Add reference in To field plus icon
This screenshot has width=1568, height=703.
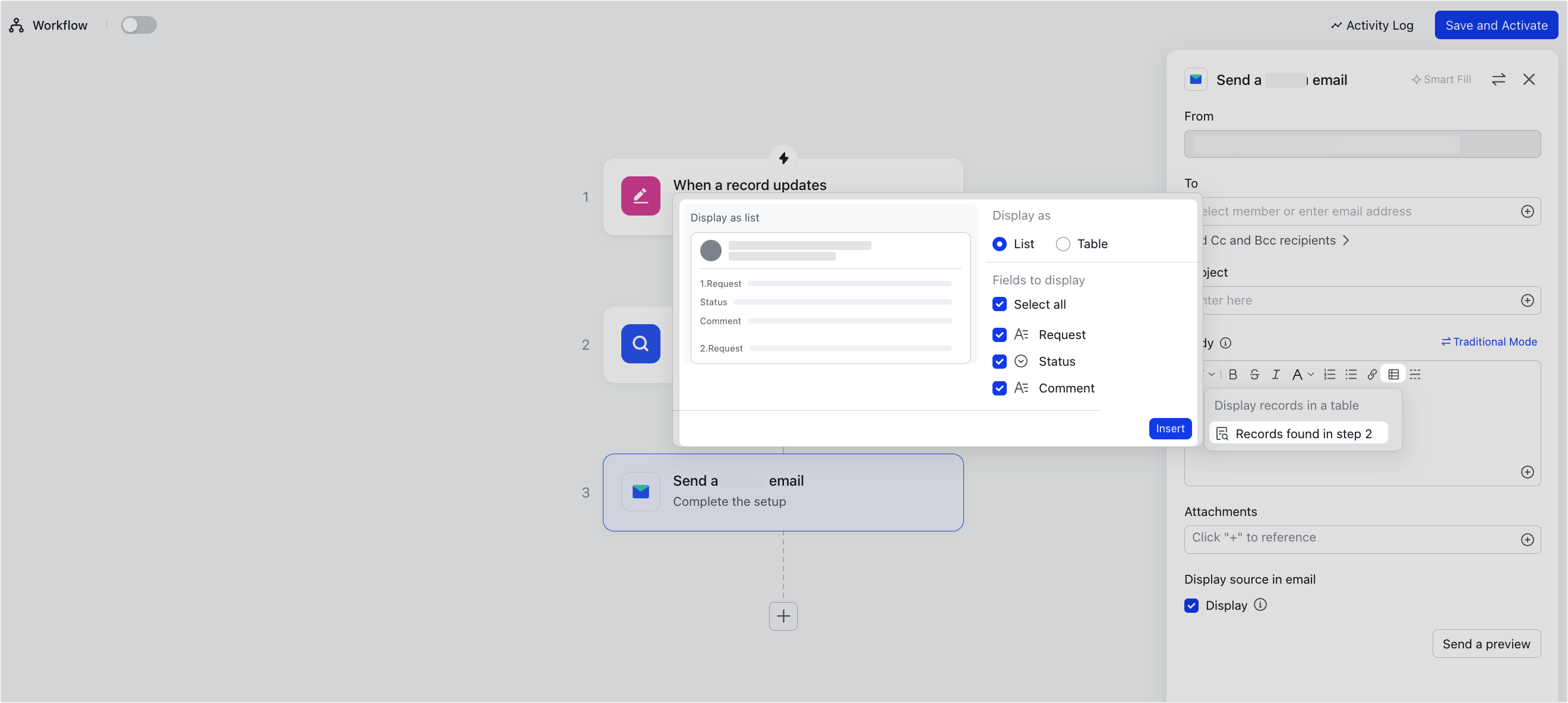1526,211
